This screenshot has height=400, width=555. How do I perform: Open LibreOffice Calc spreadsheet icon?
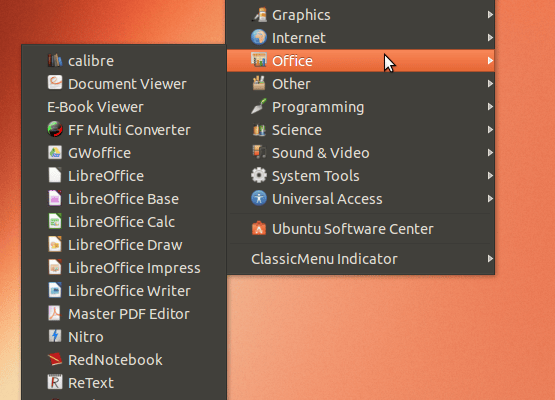pos(55,221)
